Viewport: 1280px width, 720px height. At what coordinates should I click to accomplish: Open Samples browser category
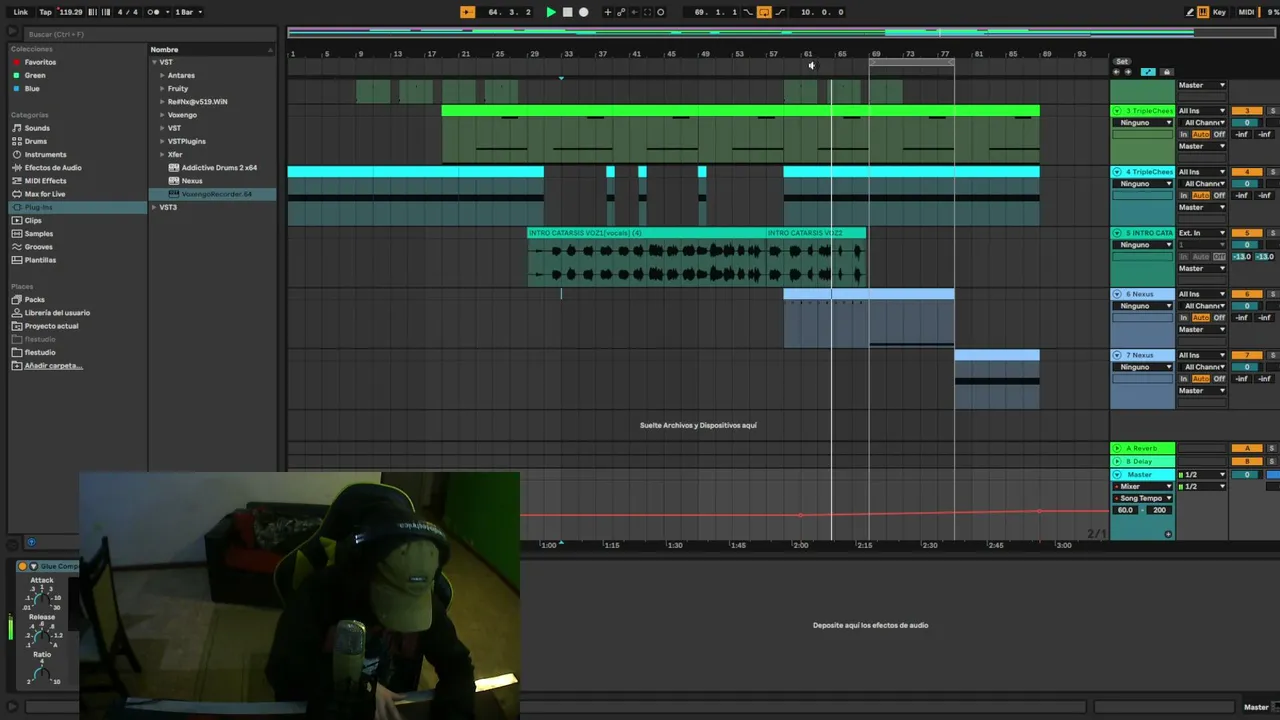coord(39,233)
